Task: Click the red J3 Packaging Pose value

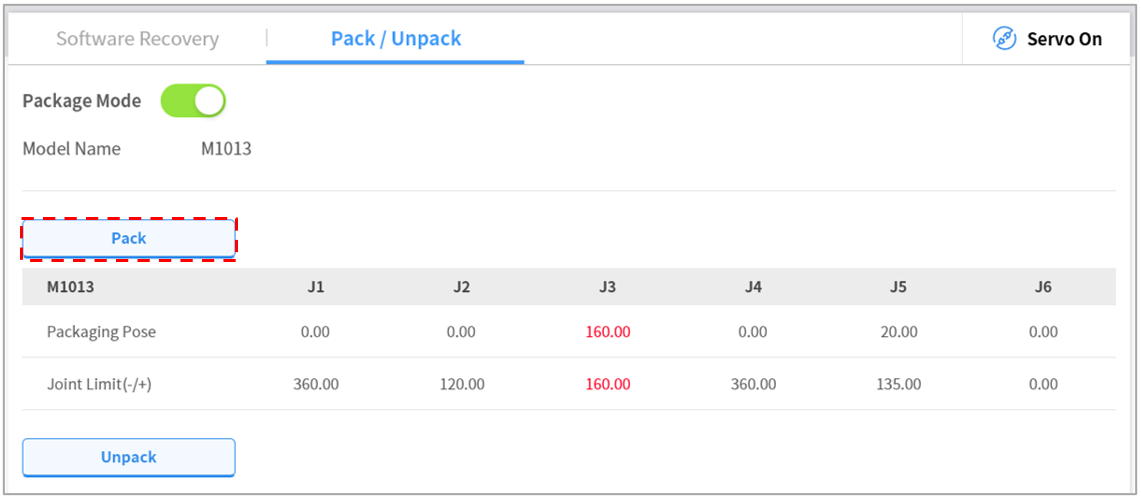Action: [x=607, y=332]
